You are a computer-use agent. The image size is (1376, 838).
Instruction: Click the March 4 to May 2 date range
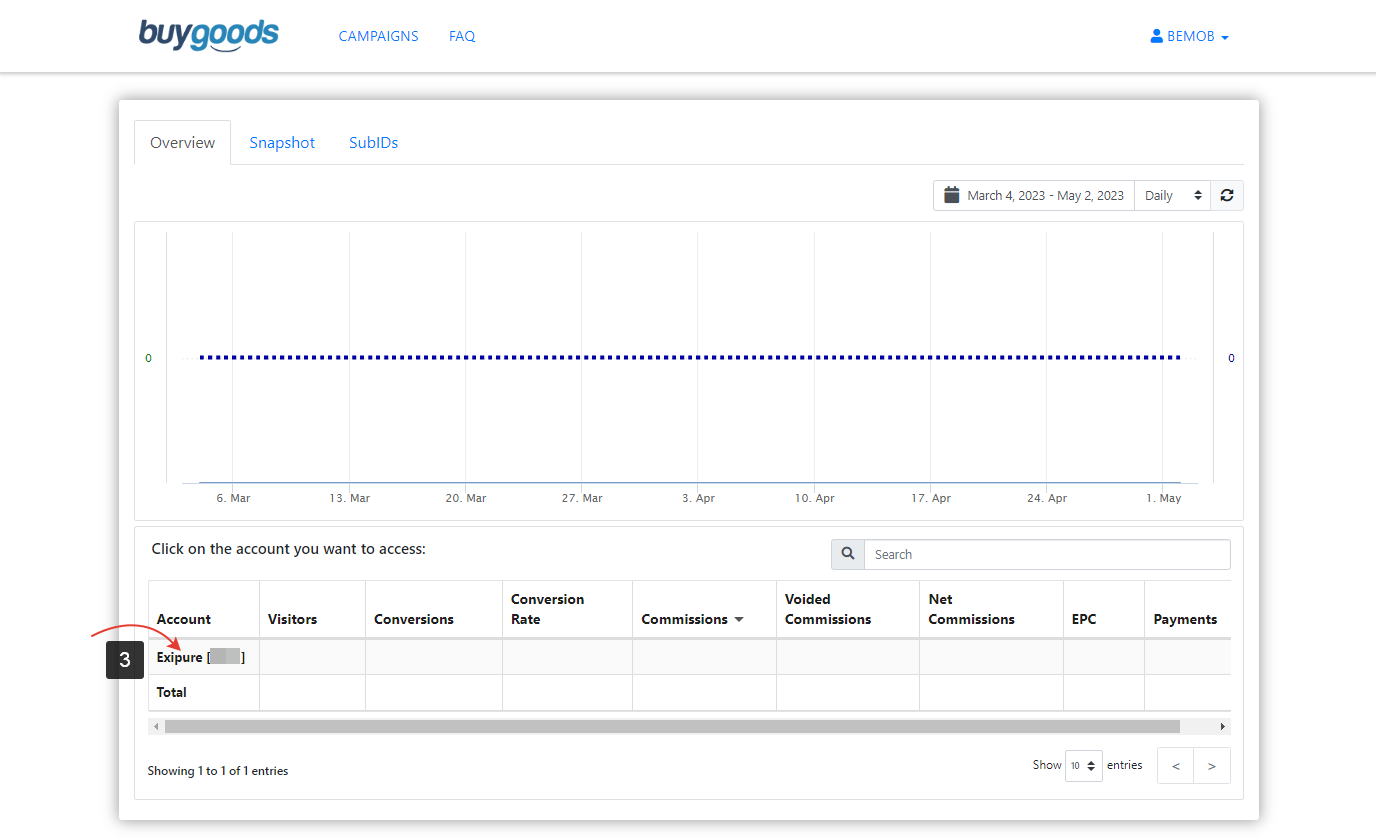pyautogui.click(x=1044, y=195)
